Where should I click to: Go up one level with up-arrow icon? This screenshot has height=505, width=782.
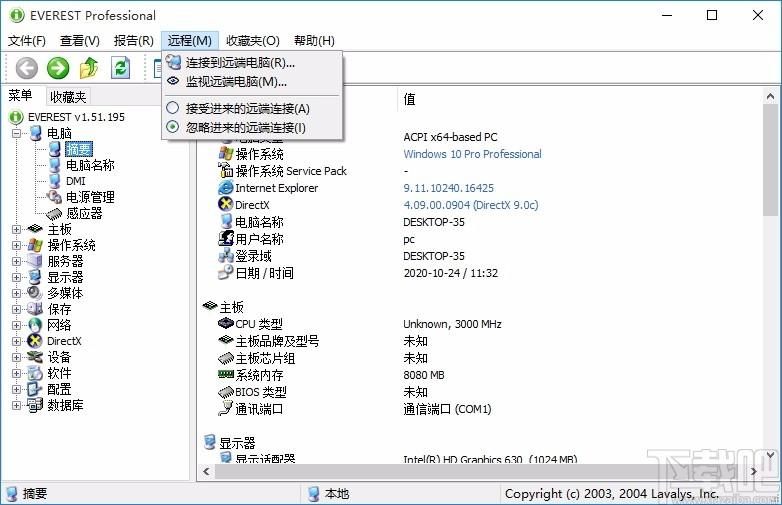pyautogui.click(x=89, y=68)
